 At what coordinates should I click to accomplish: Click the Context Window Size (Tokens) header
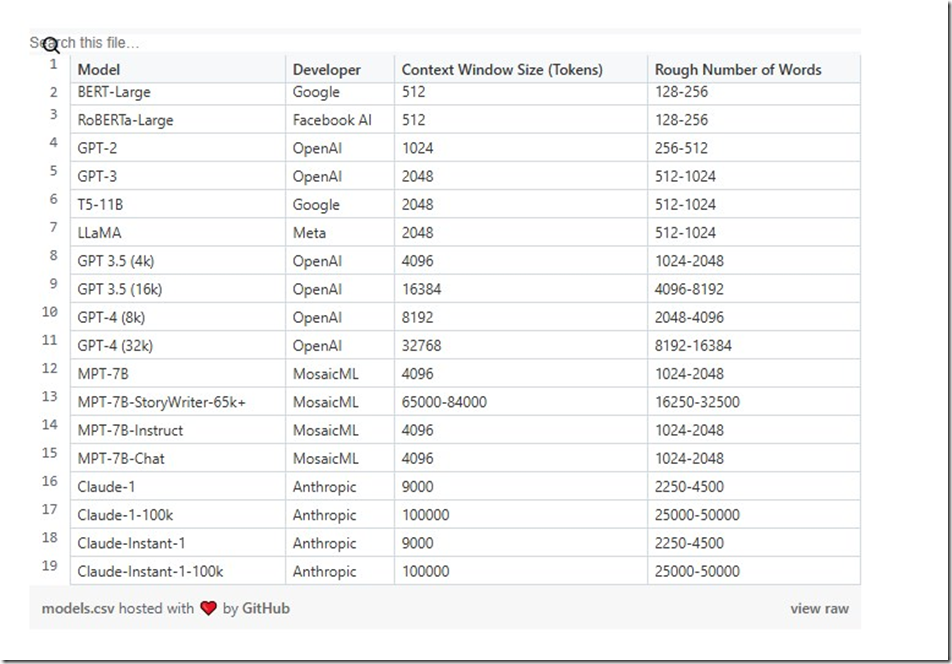(502, 69)
